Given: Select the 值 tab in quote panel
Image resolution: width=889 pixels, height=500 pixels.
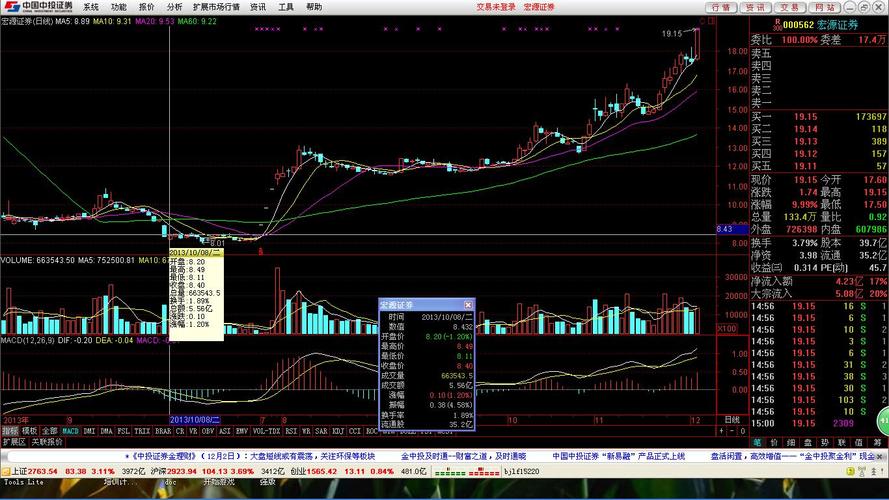Looking at the screenshot, I should (x=858, y=443).
